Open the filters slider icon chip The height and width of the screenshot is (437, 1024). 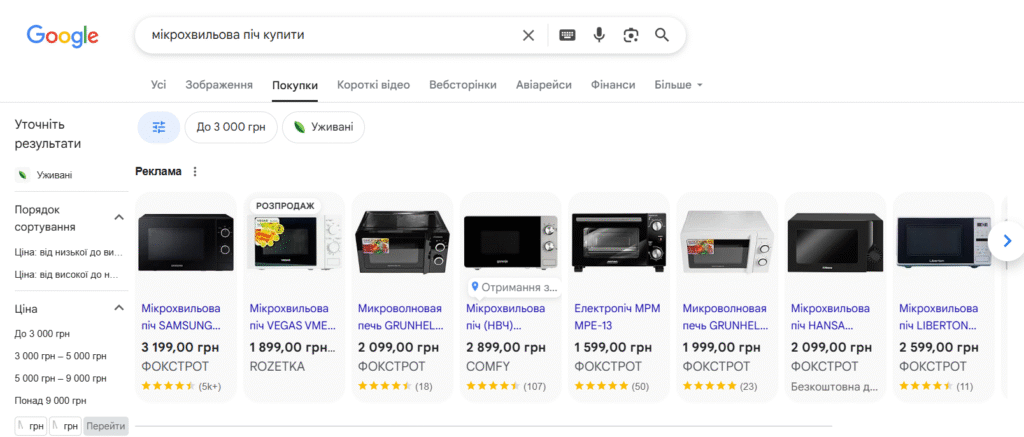click(158, 127)
